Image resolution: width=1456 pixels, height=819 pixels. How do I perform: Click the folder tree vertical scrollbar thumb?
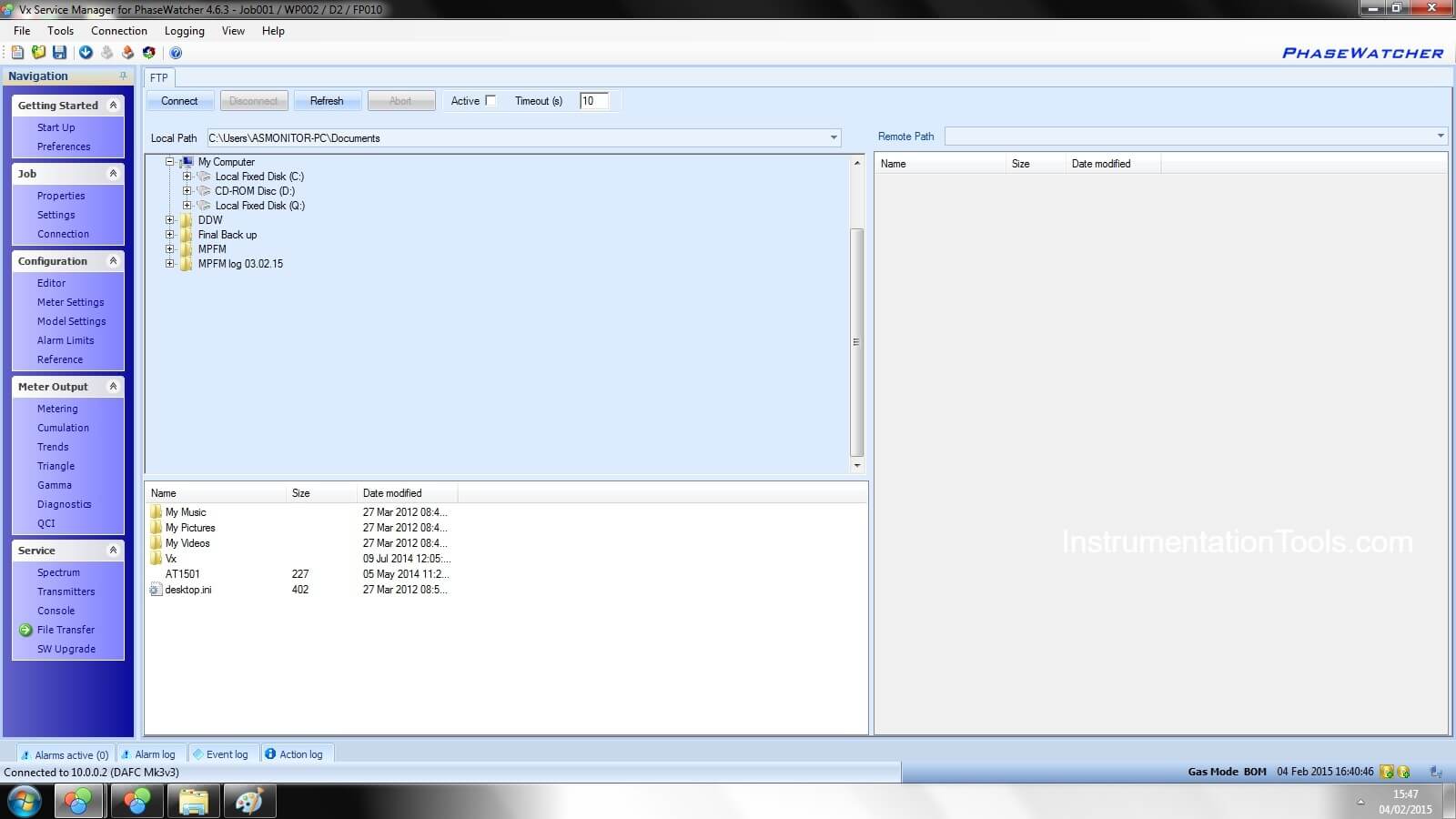pyautogui.click(x=856, y=342)
